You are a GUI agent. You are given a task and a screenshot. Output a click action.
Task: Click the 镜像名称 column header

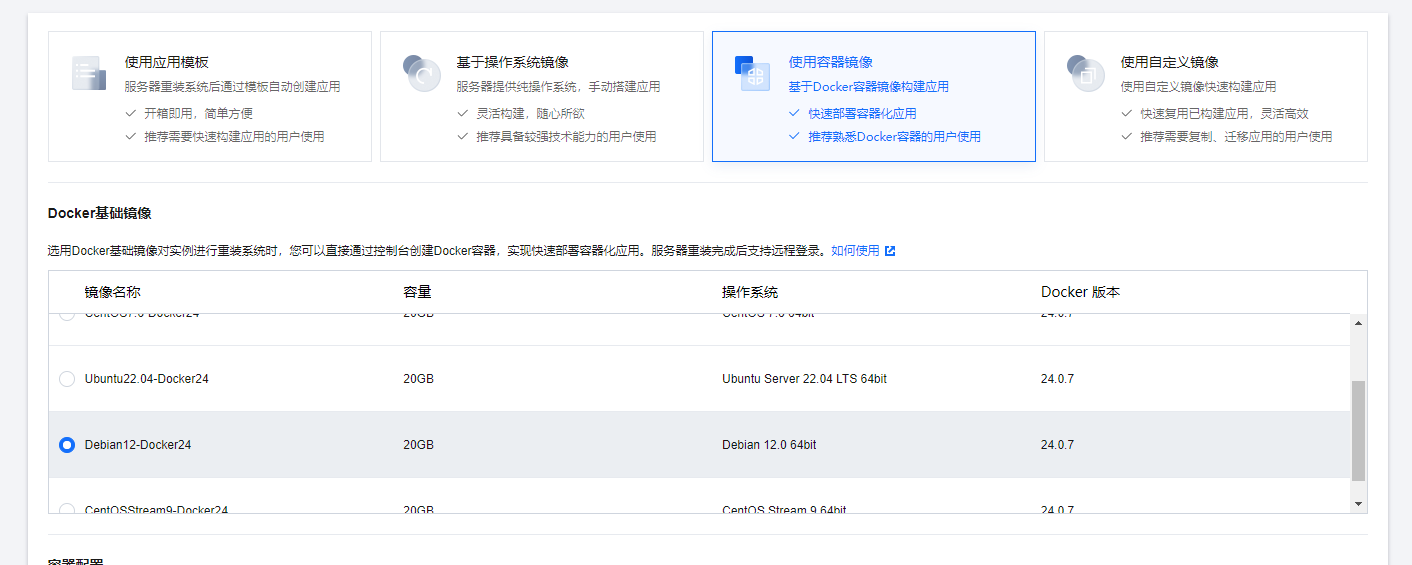112,292
